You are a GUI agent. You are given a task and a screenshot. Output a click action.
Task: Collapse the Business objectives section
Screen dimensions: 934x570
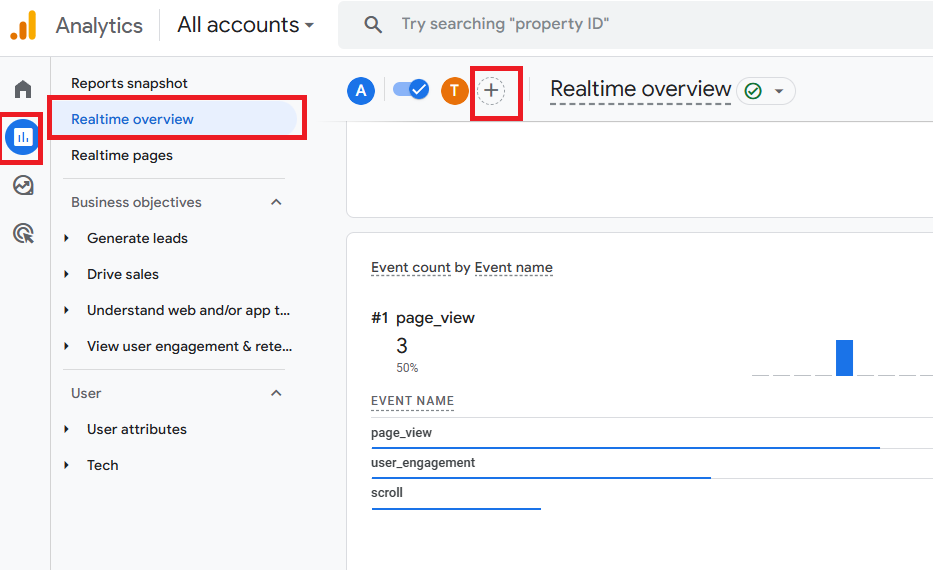276,203
